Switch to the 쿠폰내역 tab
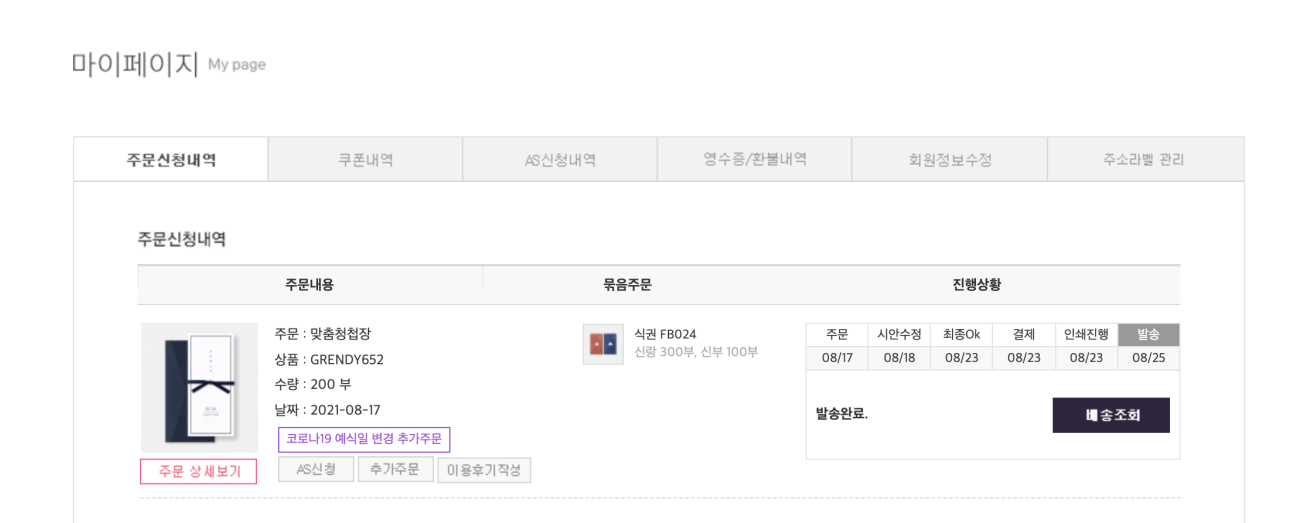 coord(365,160)
